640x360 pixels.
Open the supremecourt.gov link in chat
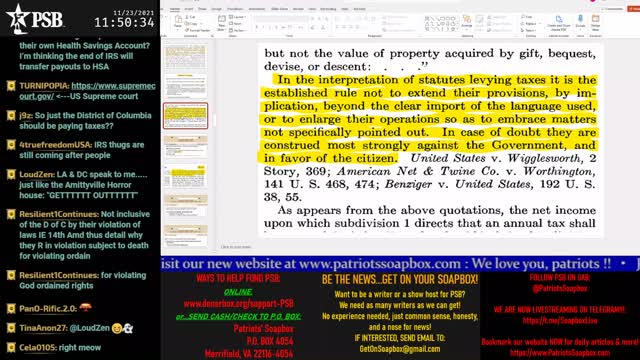[x=113, y=91]
